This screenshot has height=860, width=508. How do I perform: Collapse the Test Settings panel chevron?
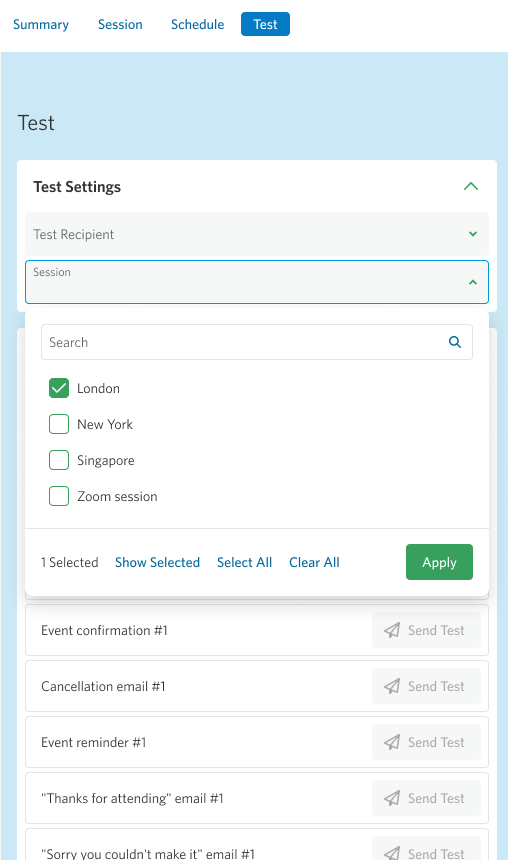[x=471, y=186]
